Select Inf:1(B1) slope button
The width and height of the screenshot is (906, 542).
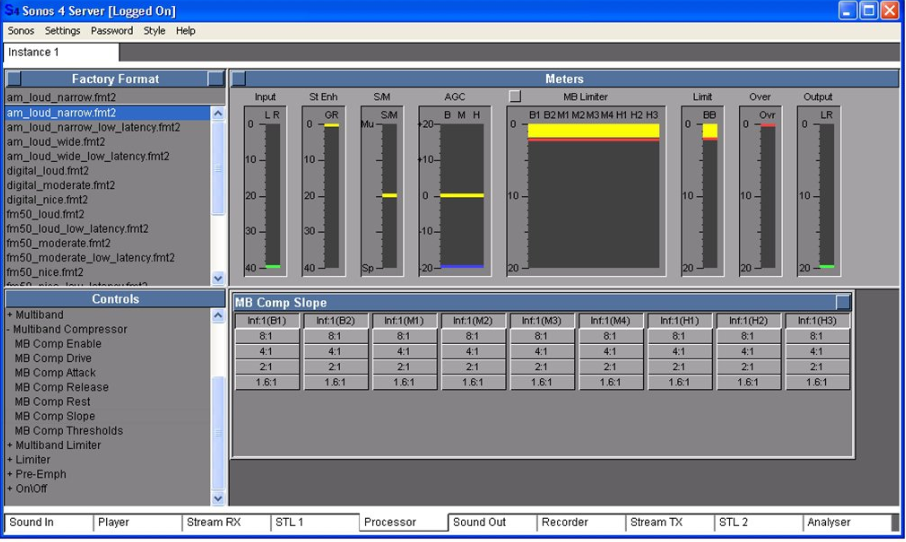point(267,321)
